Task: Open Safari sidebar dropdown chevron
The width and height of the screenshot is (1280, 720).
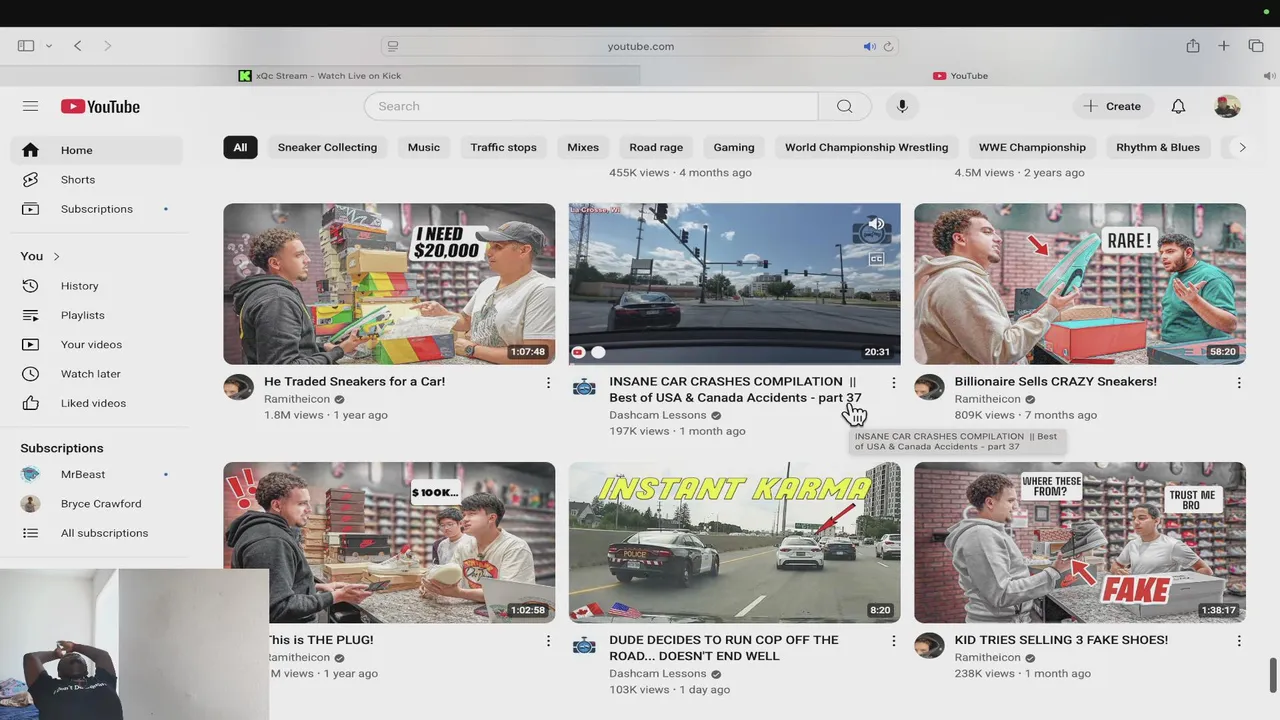Action: coord(48,46)
